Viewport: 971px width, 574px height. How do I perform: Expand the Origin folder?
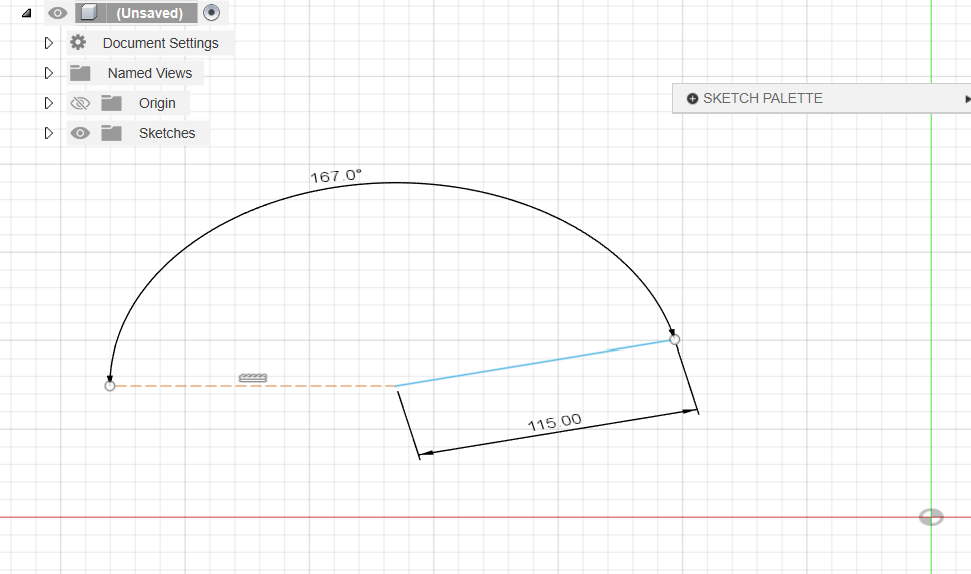(48, 103)
